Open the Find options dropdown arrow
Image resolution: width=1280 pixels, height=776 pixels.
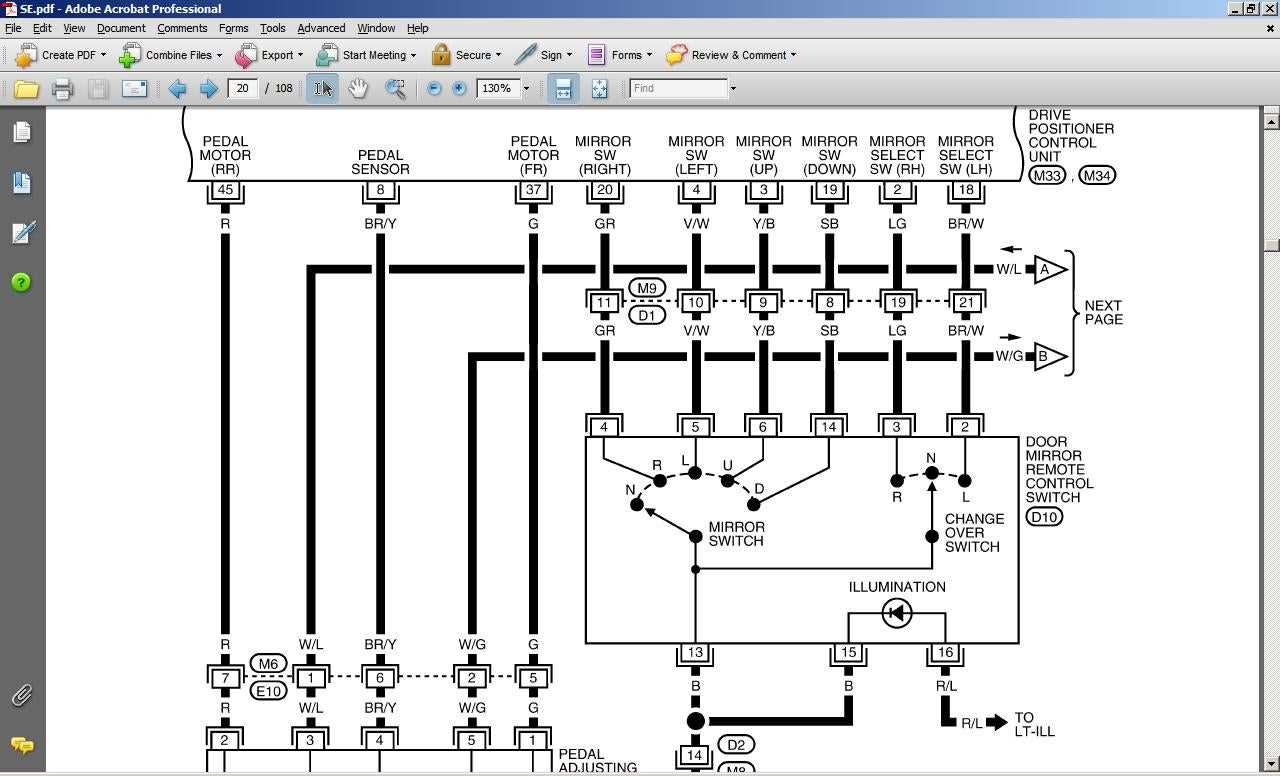733,89
